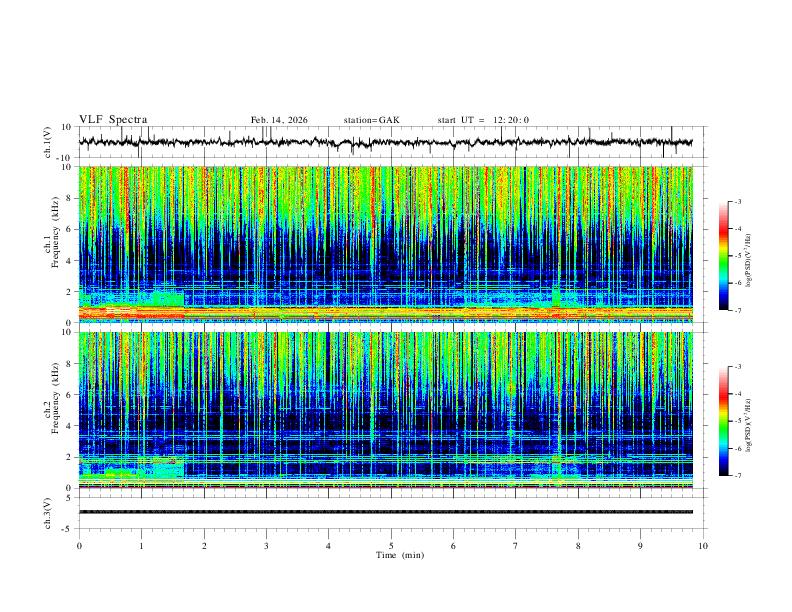Click the lower PSD color scale bar
792x612 pixels.
coord(723,421)
